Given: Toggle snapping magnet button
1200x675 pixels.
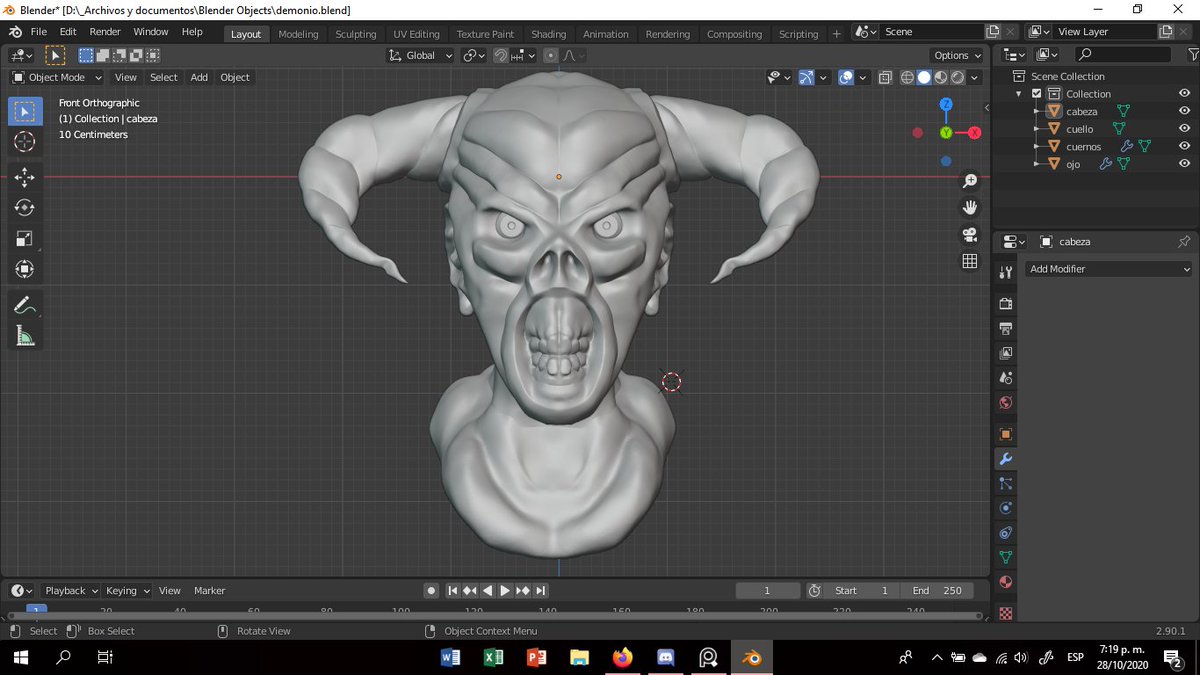Looking at the screenshot, I should 501,56.
